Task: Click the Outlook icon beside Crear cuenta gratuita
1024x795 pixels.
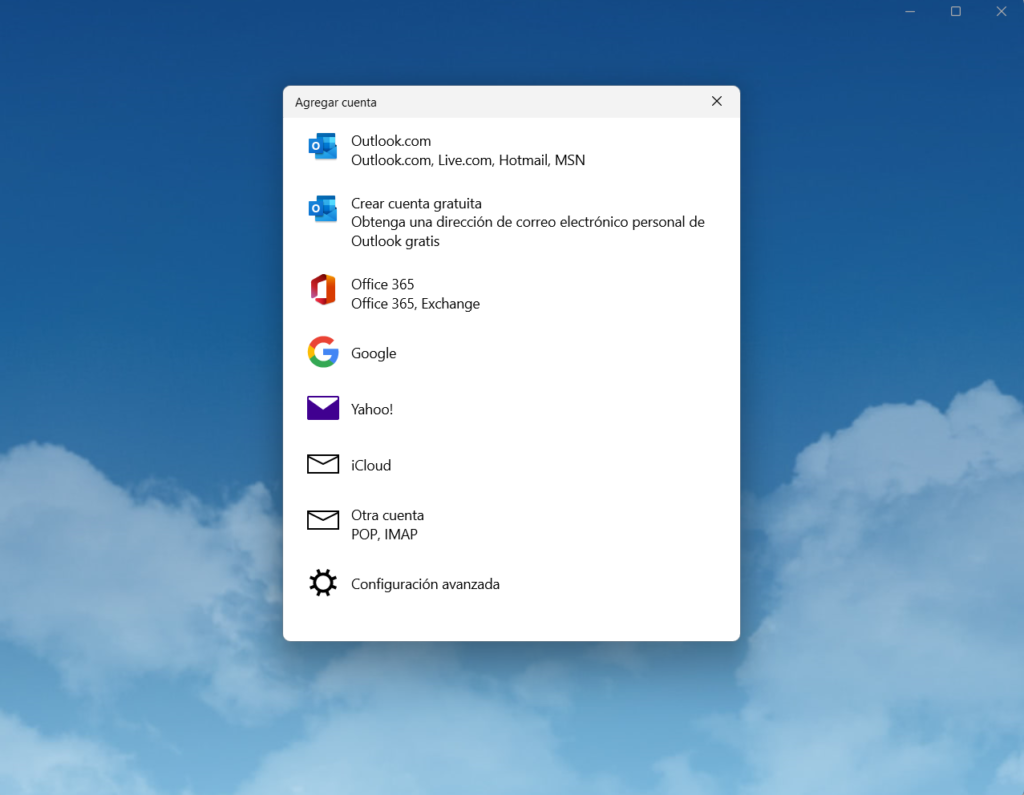Action: coord(323,209)
